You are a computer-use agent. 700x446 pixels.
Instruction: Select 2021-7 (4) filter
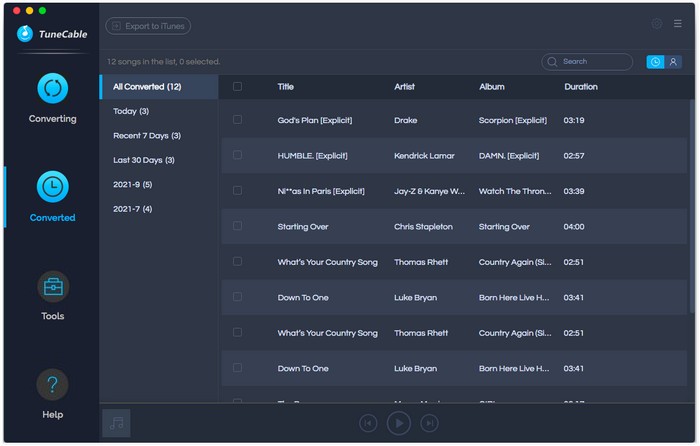click(133, 209)
